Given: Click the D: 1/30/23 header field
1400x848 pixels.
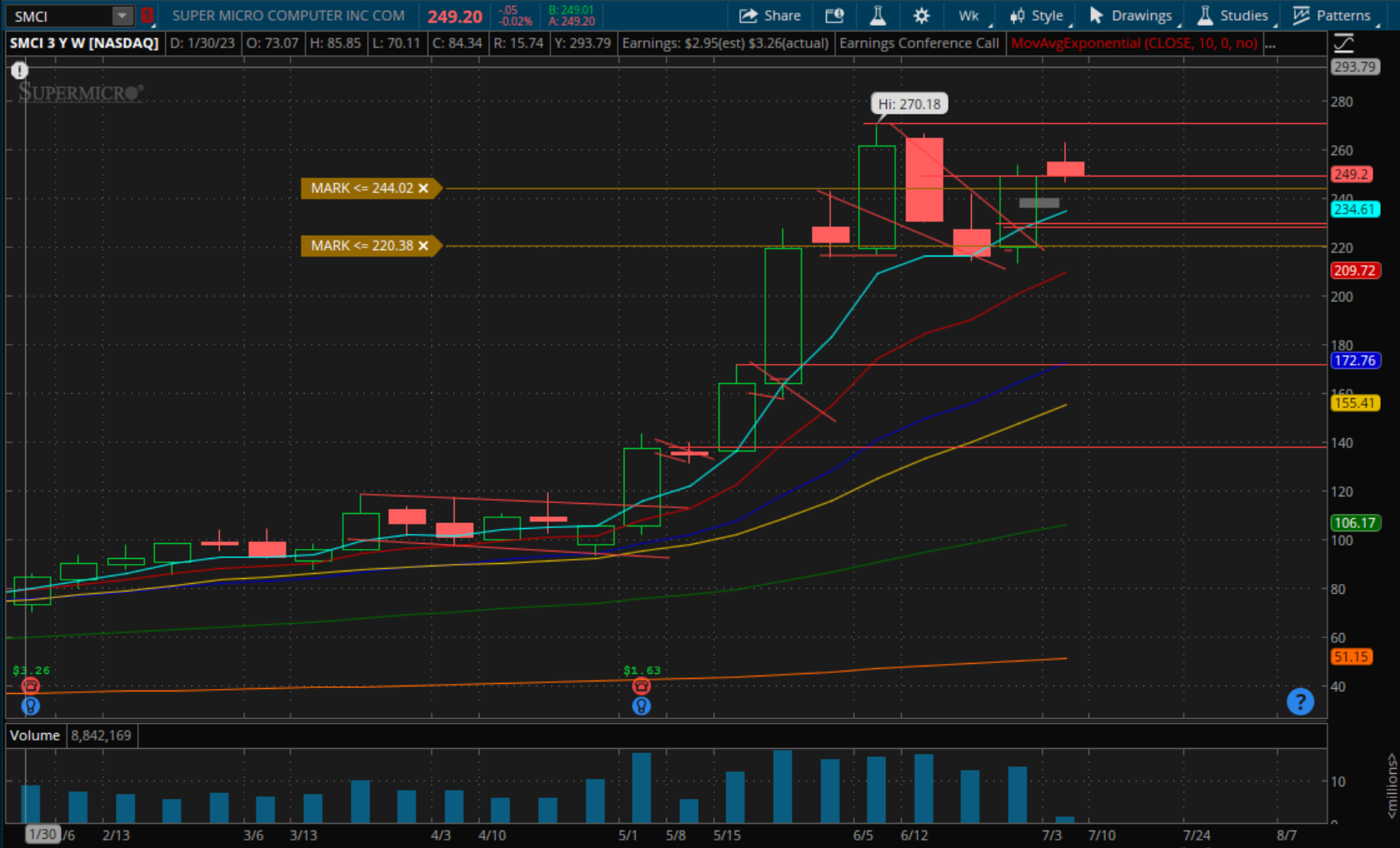Looking at the screenshot, I should point(202,43).
